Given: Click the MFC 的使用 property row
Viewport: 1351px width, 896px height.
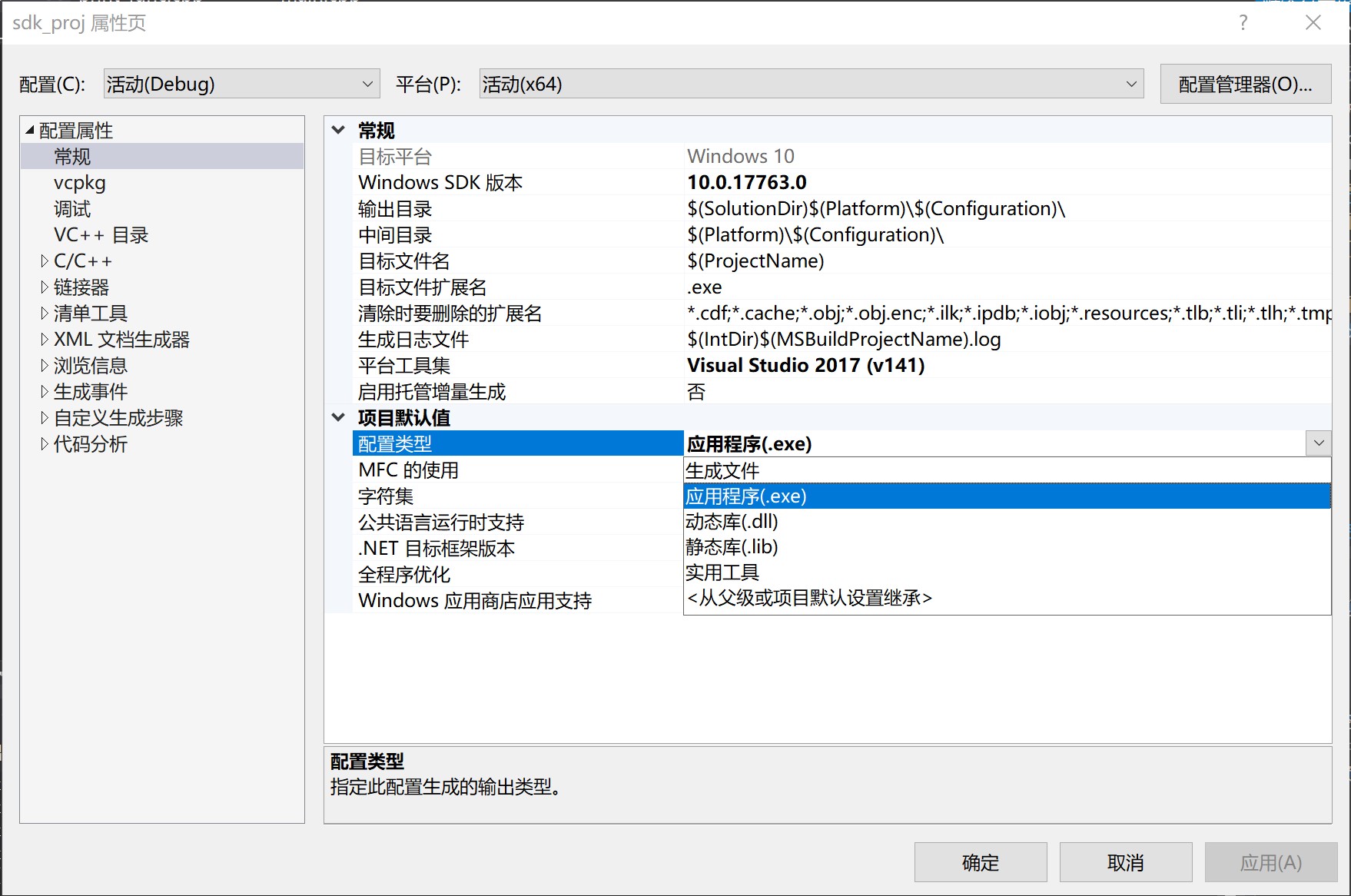Looking at the screenshot, I should 518,470.
